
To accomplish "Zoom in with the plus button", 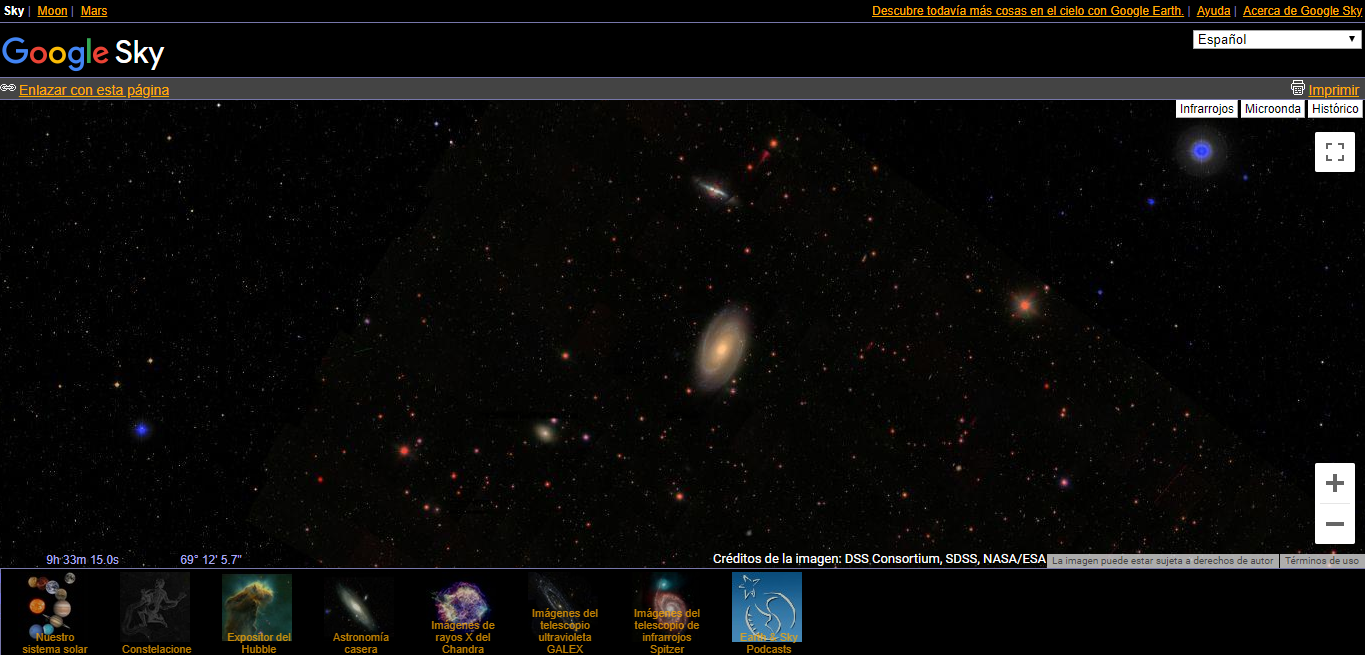I will coord(1334,484).
